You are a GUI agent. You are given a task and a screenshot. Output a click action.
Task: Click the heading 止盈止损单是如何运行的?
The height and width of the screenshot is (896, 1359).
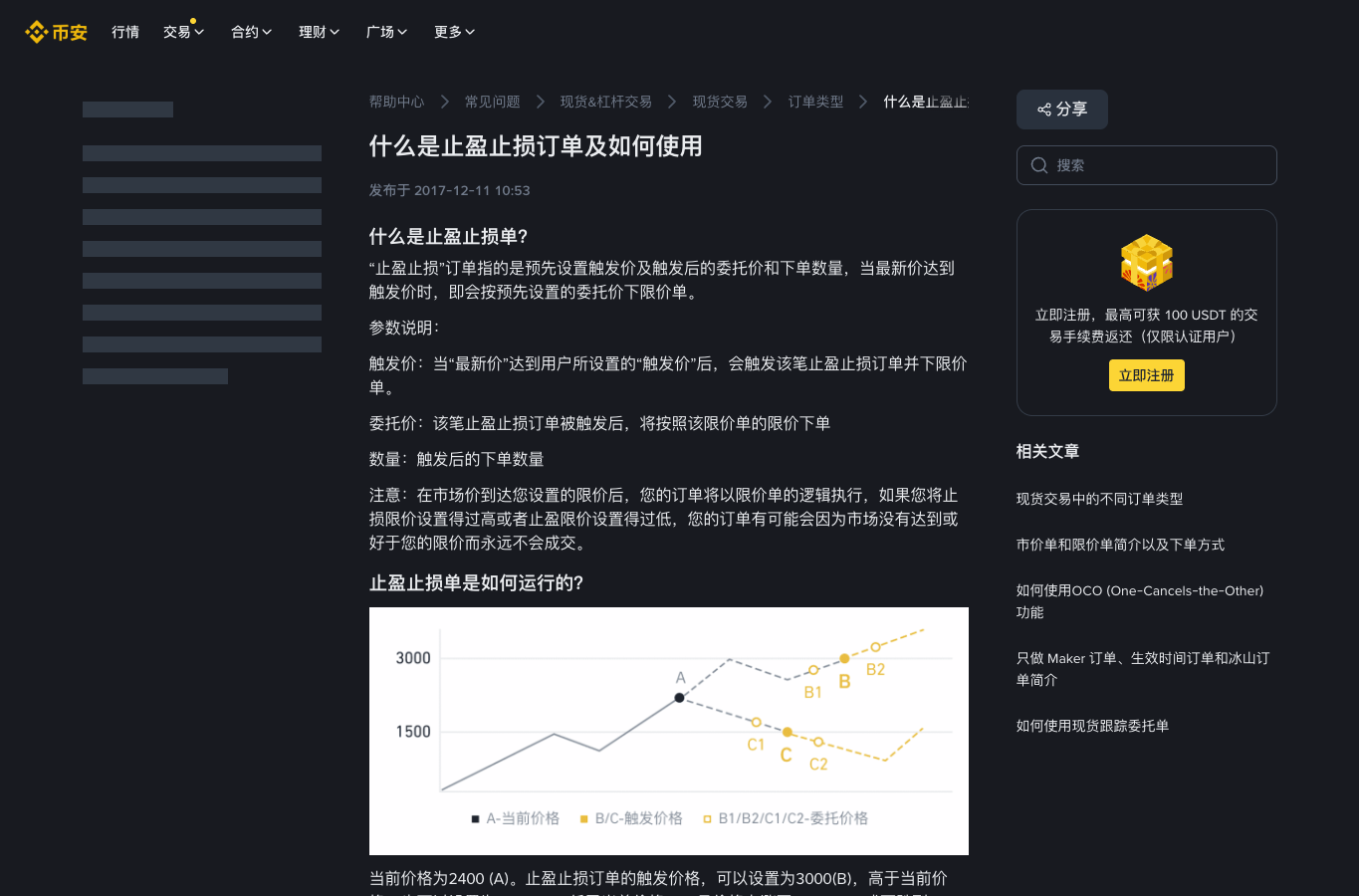click(x=477, y=582)
